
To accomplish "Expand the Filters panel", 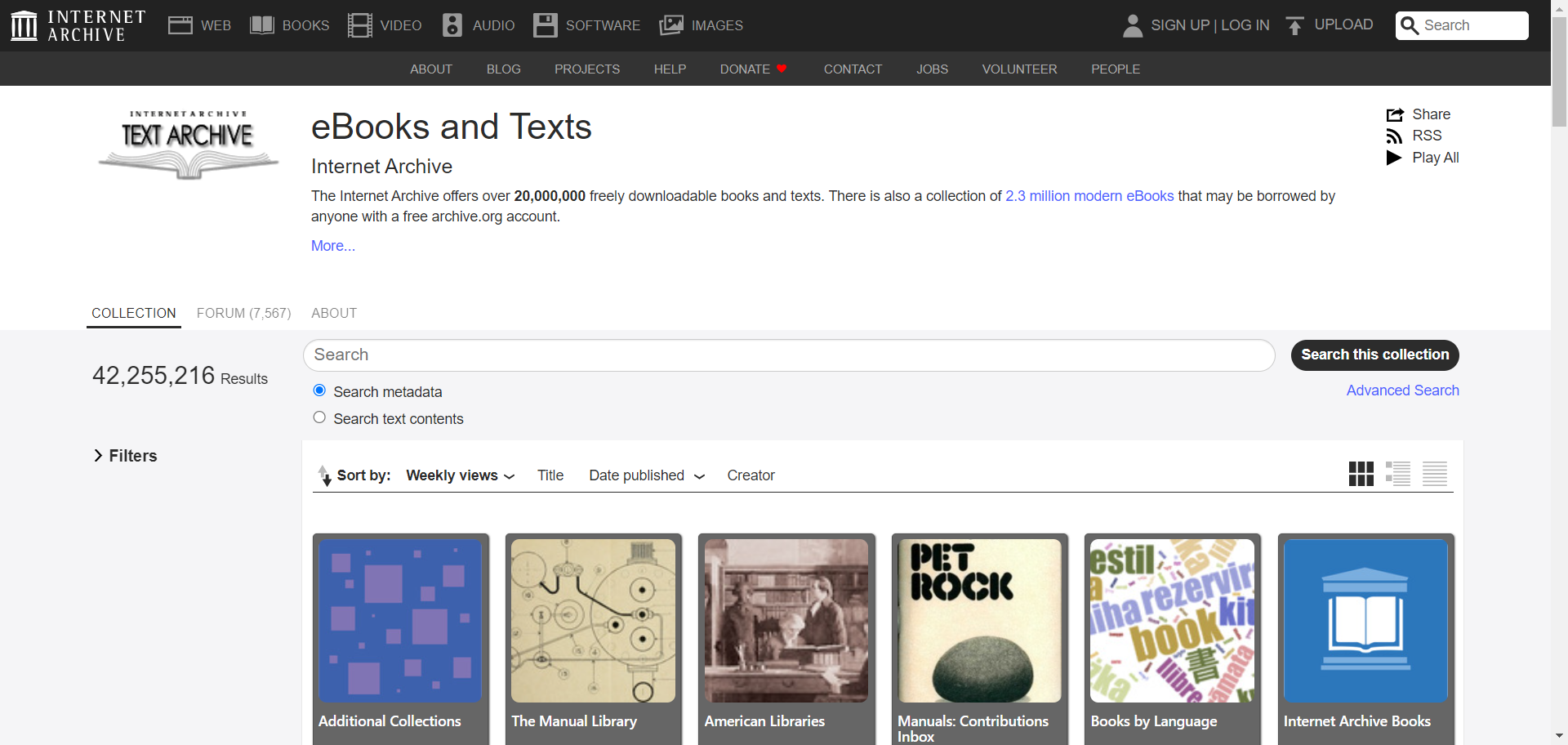I will 125,456.
